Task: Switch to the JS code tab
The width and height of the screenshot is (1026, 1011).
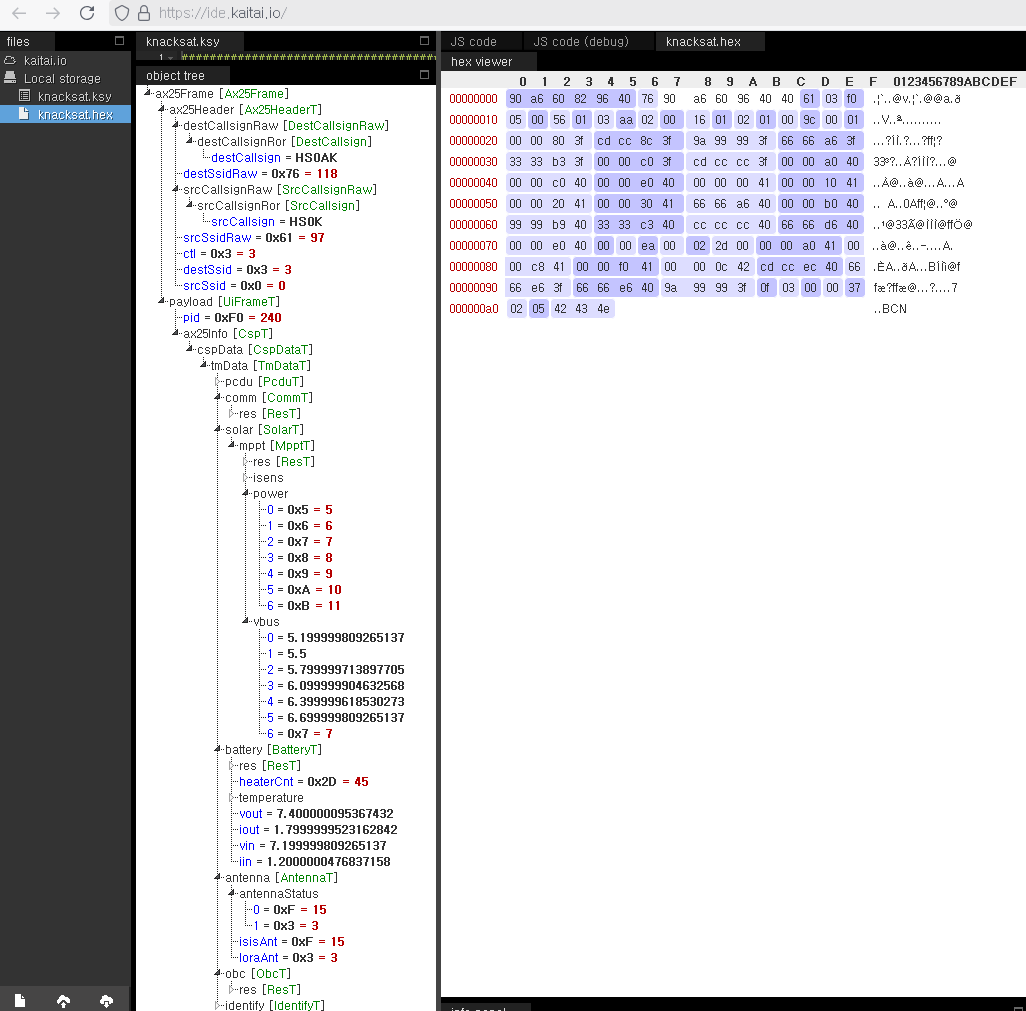Action: point(474,41)
